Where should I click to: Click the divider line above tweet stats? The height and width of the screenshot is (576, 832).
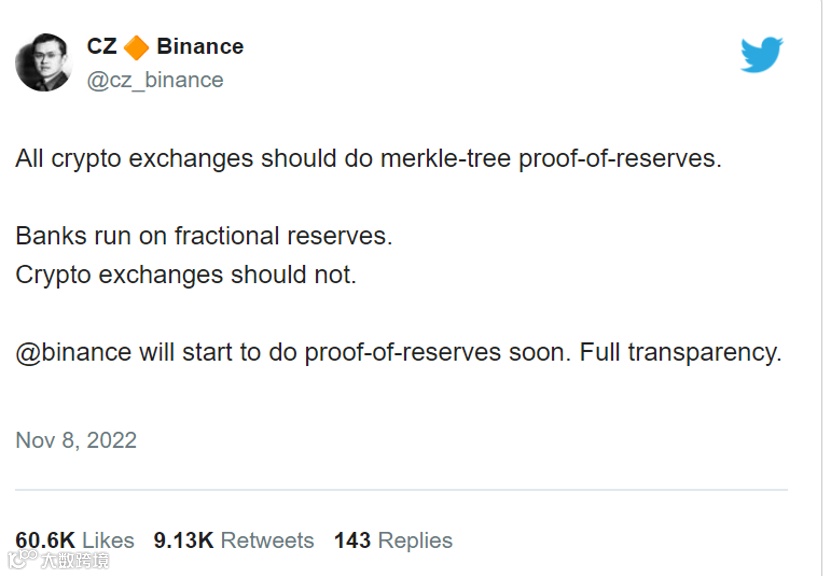pos(400,490)
